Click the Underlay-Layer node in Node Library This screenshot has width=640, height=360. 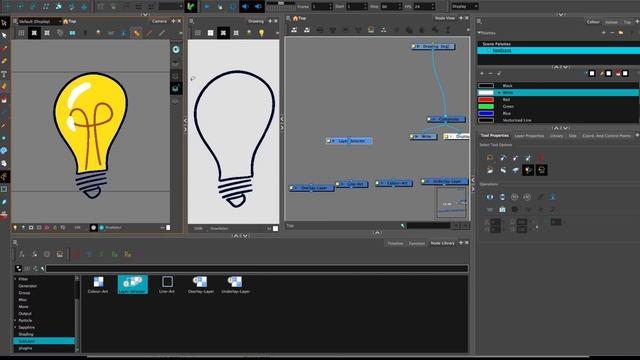(x=236, y=285)
